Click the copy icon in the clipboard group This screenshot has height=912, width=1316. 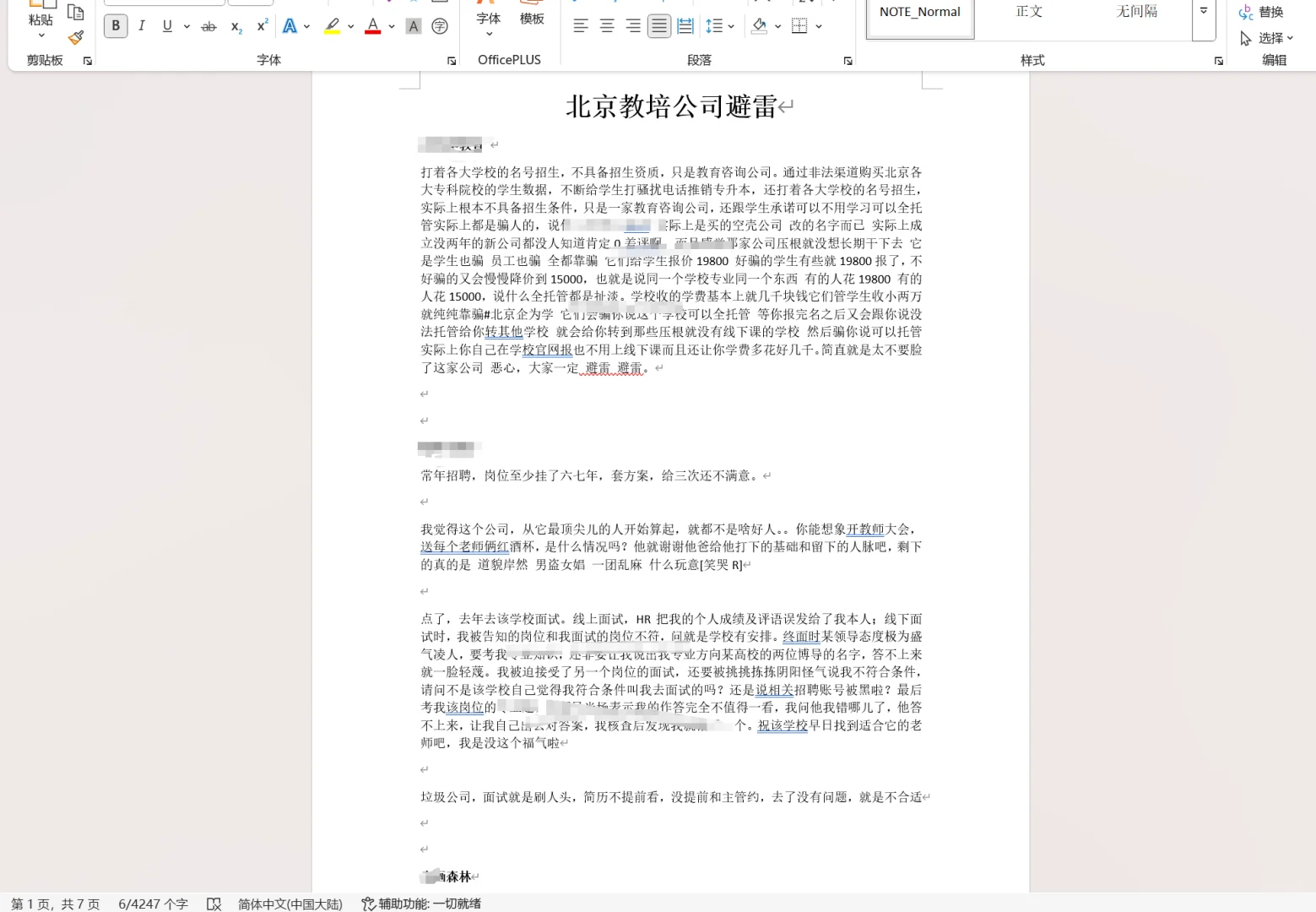coord(76,13)
